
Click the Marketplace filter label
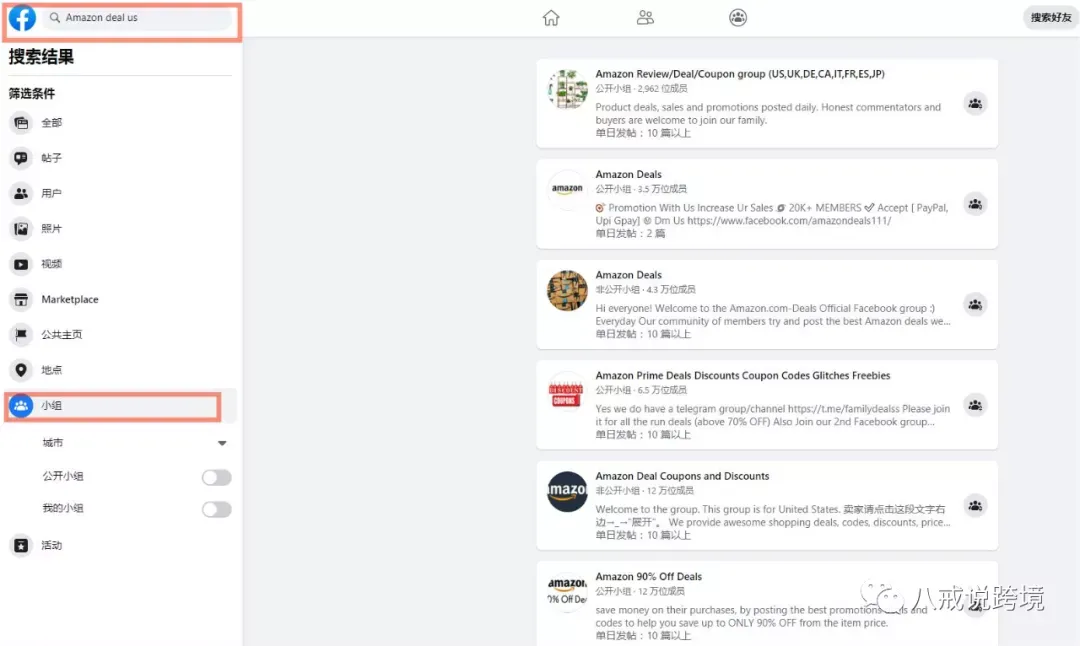(70, 300)
